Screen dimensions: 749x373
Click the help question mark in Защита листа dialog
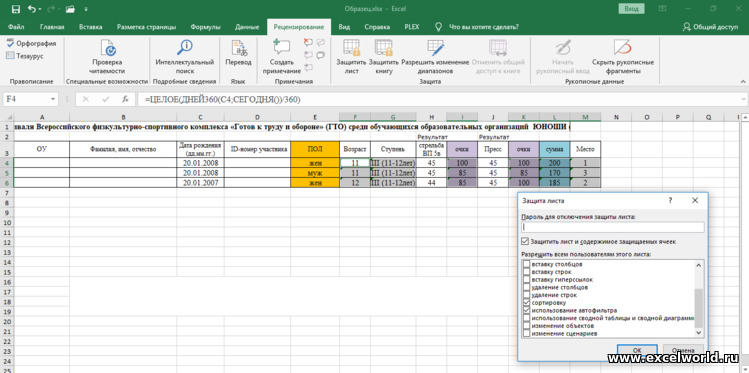(670, 201)
